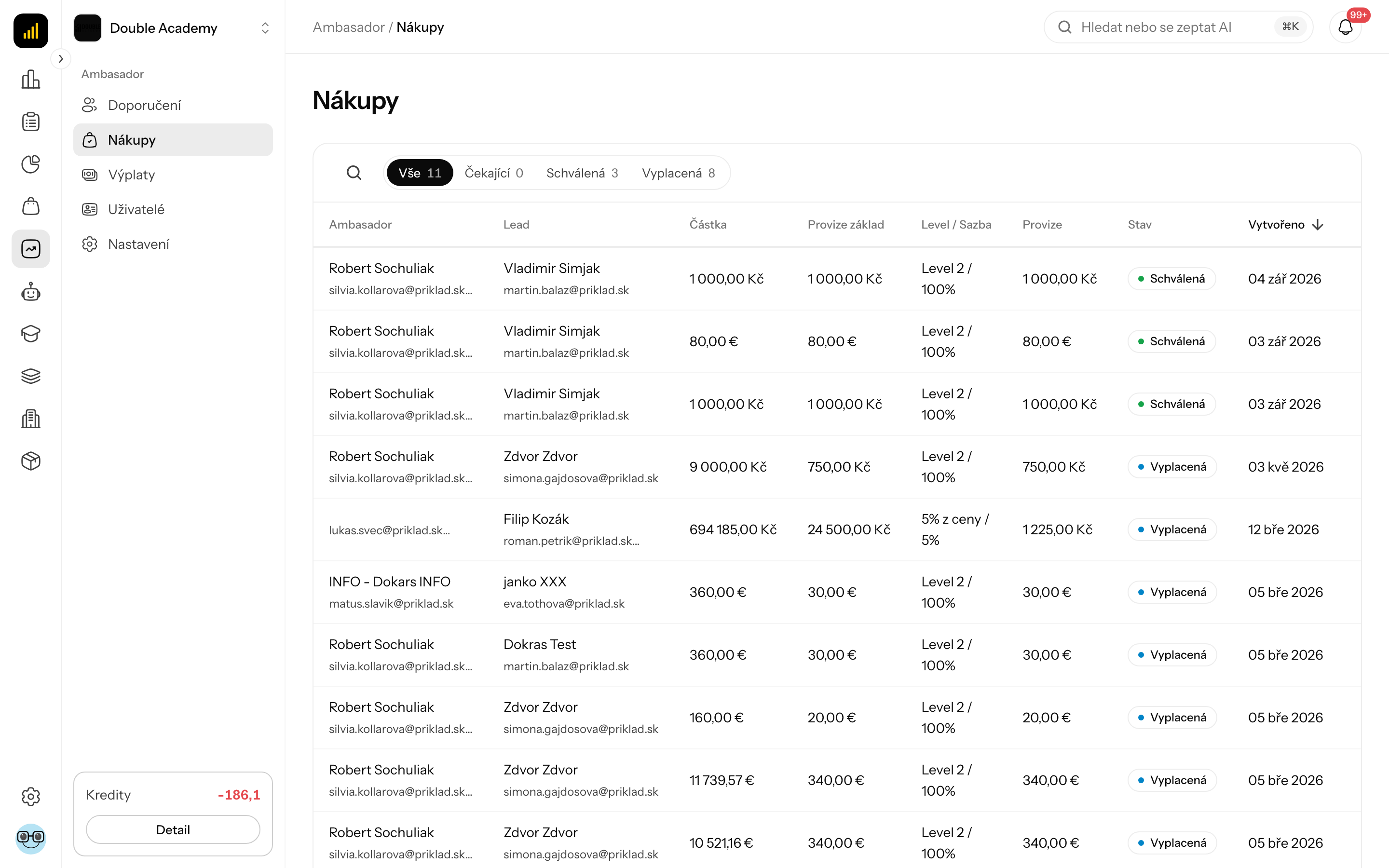
Task: Open notifications bell with 99+ badge
Action: tap(1346, 27)
